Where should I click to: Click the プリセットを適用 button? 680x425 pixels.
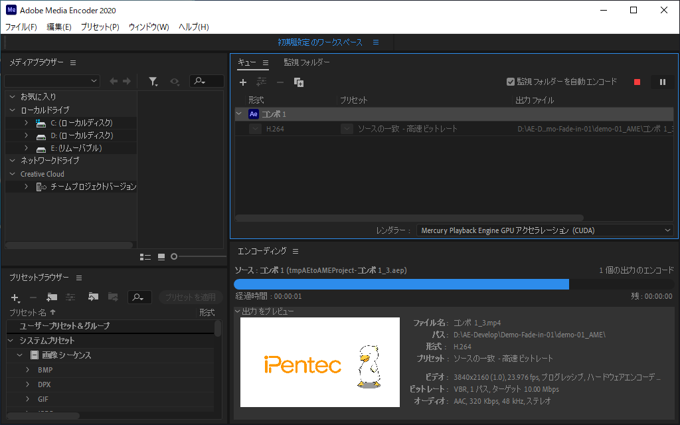tap(190, 297)
